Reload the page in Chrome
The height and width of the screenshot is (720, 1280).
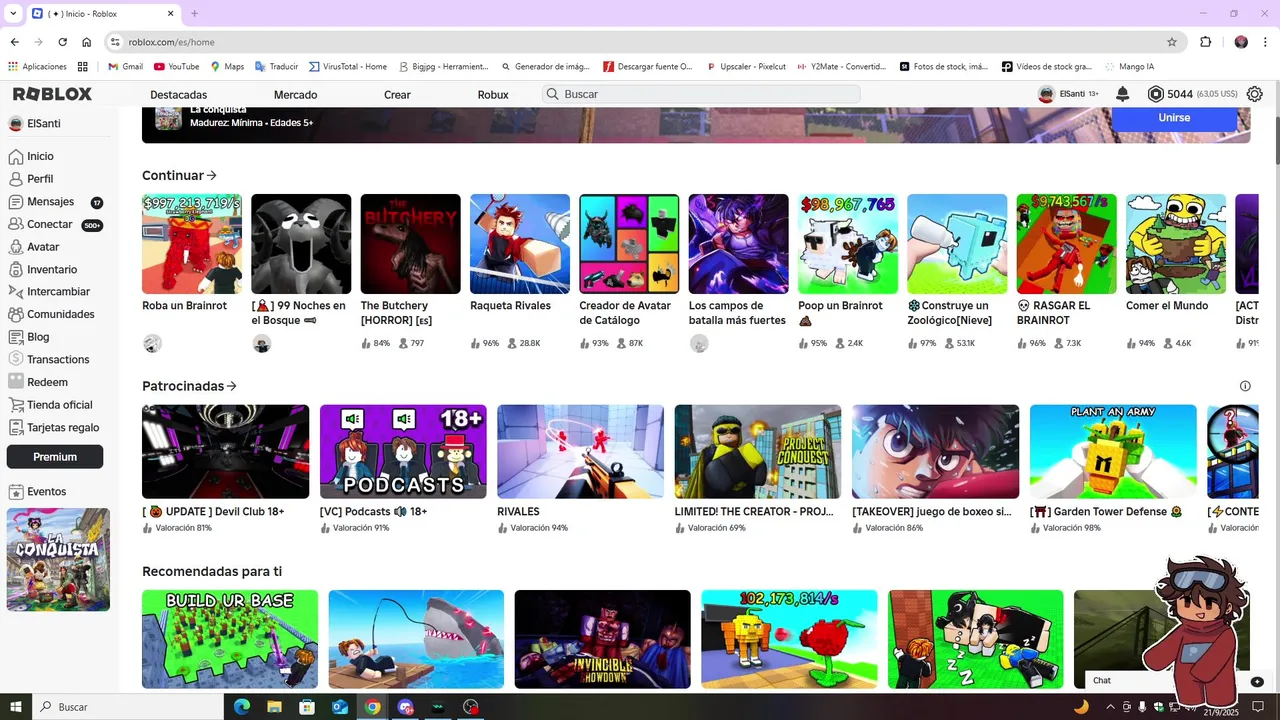tap(63, 42)
